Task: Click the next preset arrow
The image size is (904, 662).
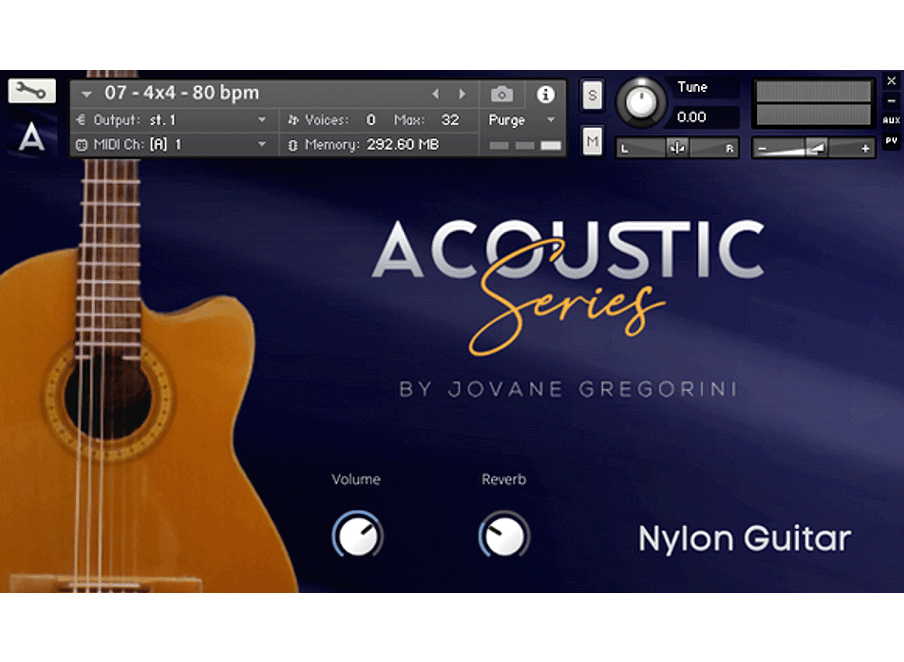Action: (x=462, y=93)
